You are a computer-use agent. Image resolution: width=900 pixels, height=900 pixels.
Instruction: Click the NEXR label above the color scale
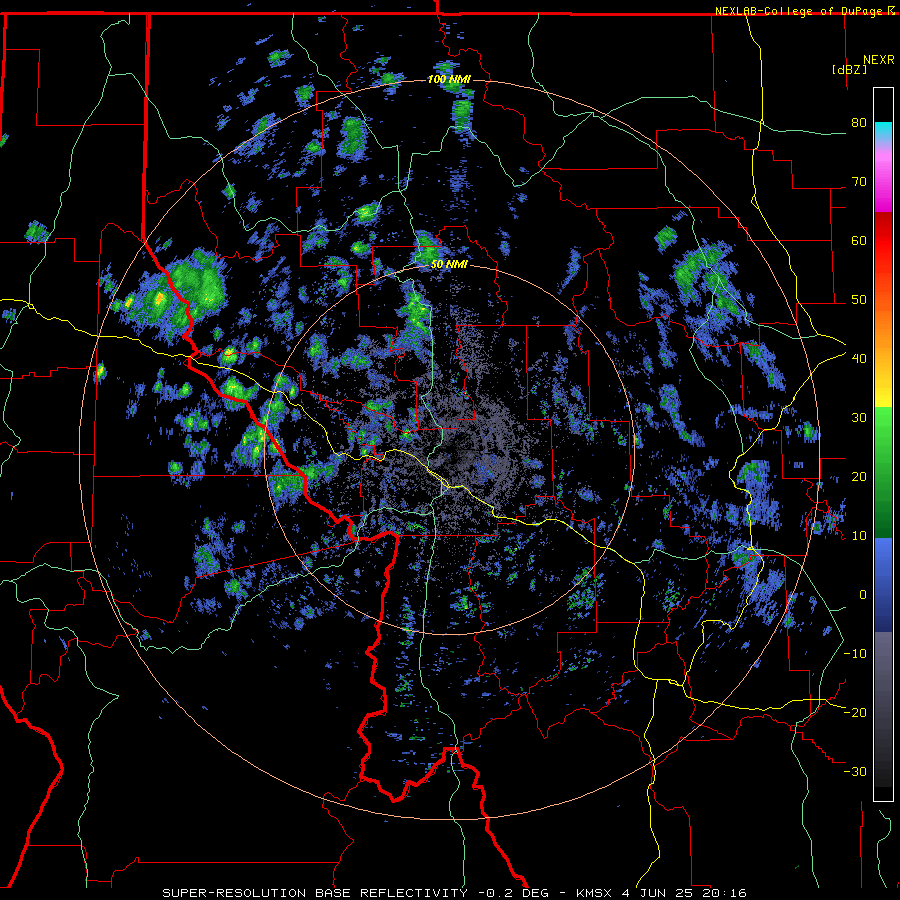879,60
